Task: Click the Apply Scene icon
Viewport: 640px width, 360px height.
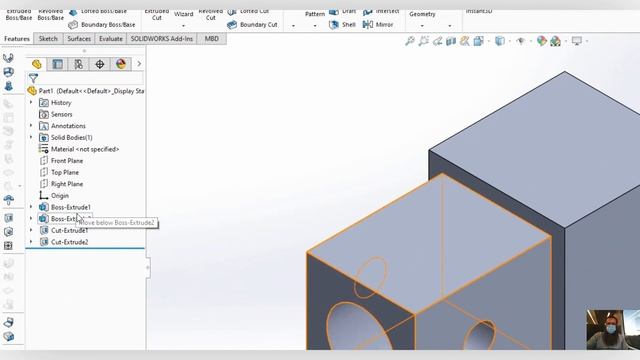Action: [x=556, y=41]
